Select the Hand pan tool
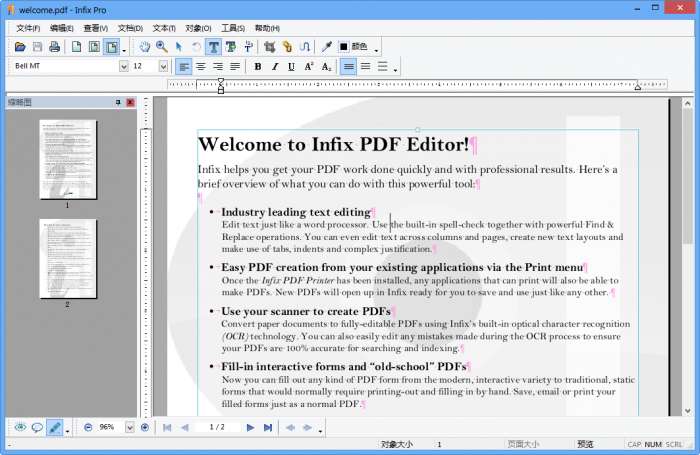700x455 pixels. coord(145,47)
